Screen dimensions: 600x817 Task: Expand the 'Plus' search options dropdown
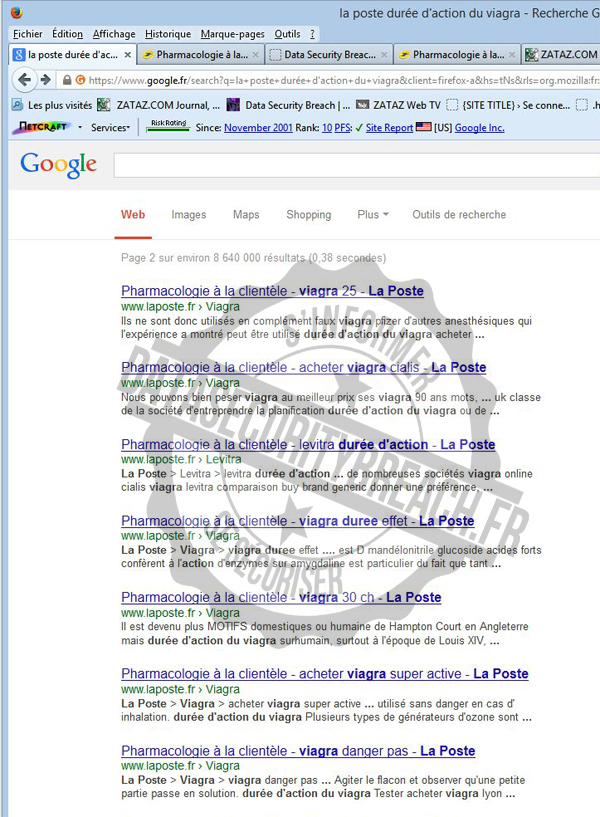point(373,215)
